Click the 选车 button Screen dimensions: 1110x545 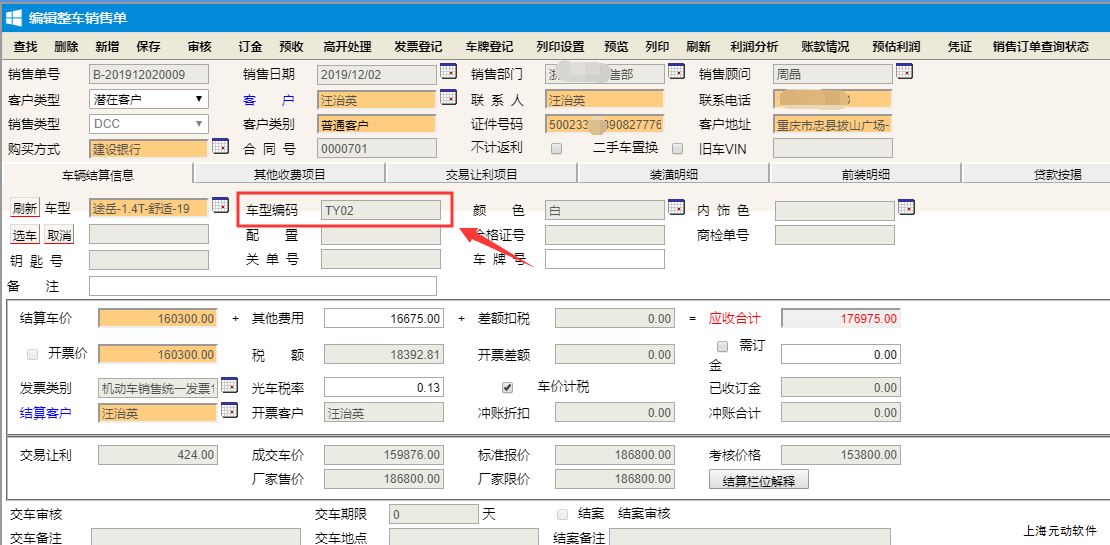coord(24,235)
